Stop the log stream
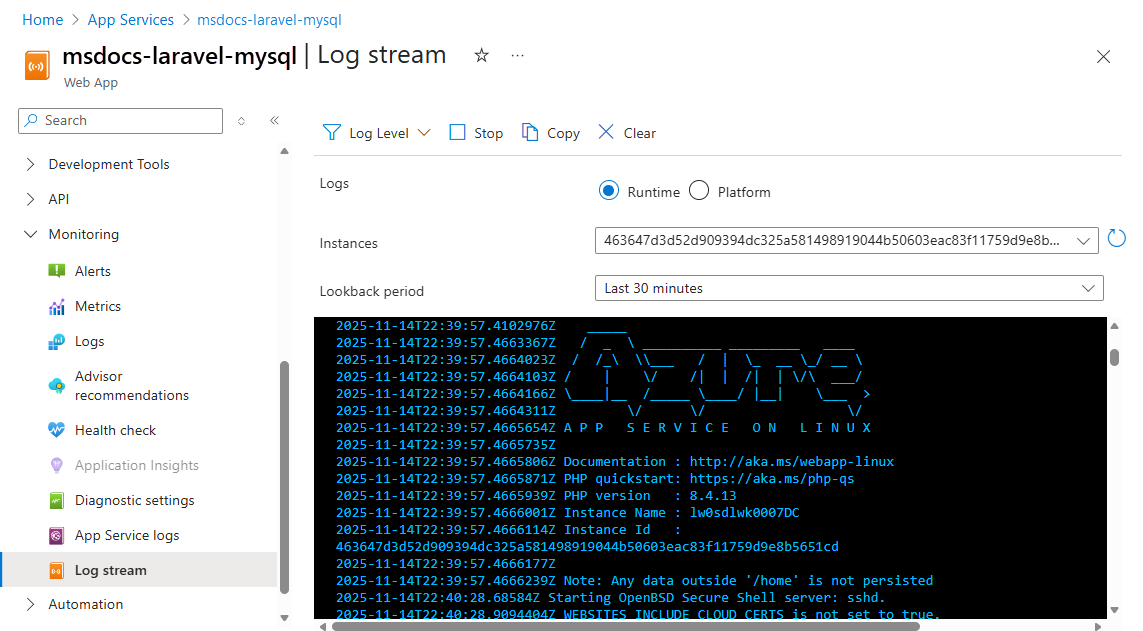This screenshot has height=631, width=1143. point(476,133)
